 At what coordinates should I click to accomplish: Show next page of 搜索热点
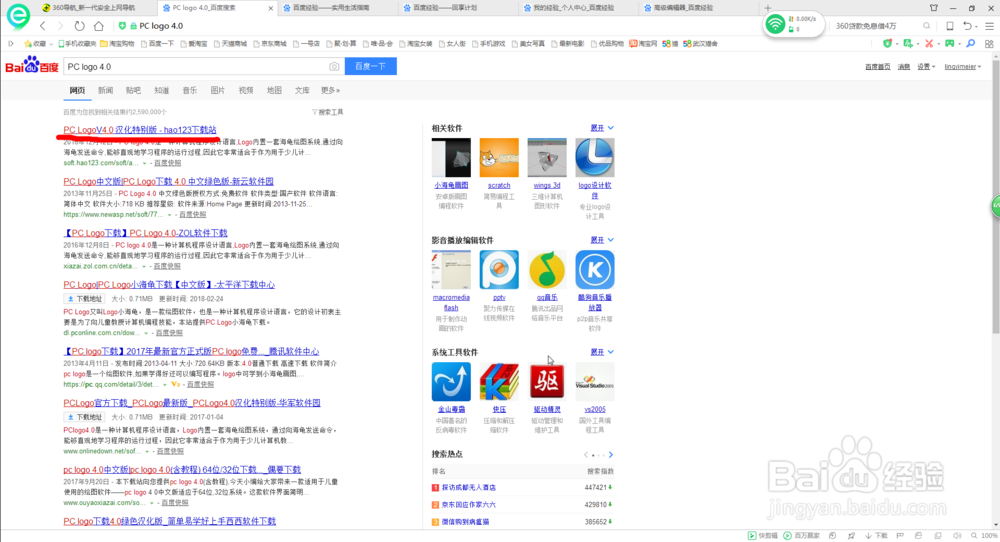point(610,455)
